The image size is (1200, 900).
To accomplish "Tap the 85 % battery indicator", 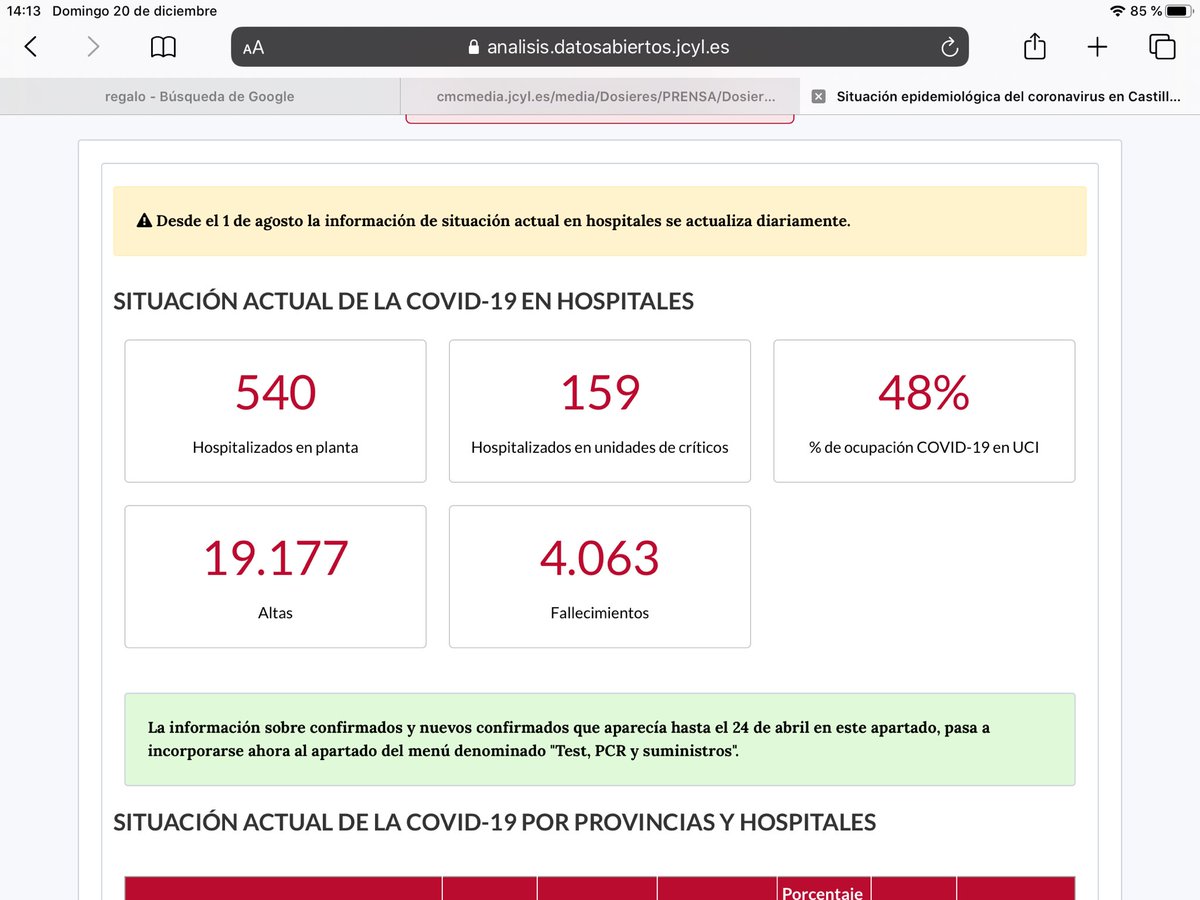I will (x=1160, y=11).
